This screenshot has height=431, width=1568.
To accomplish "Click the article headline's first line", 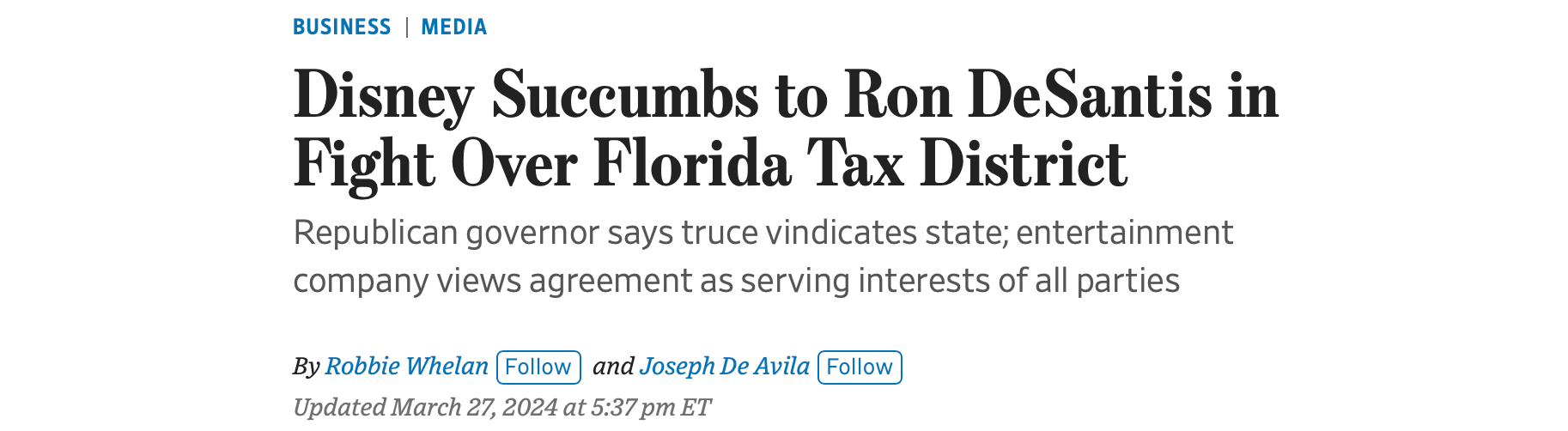I will pyautogui.click(x=785, y=94).
